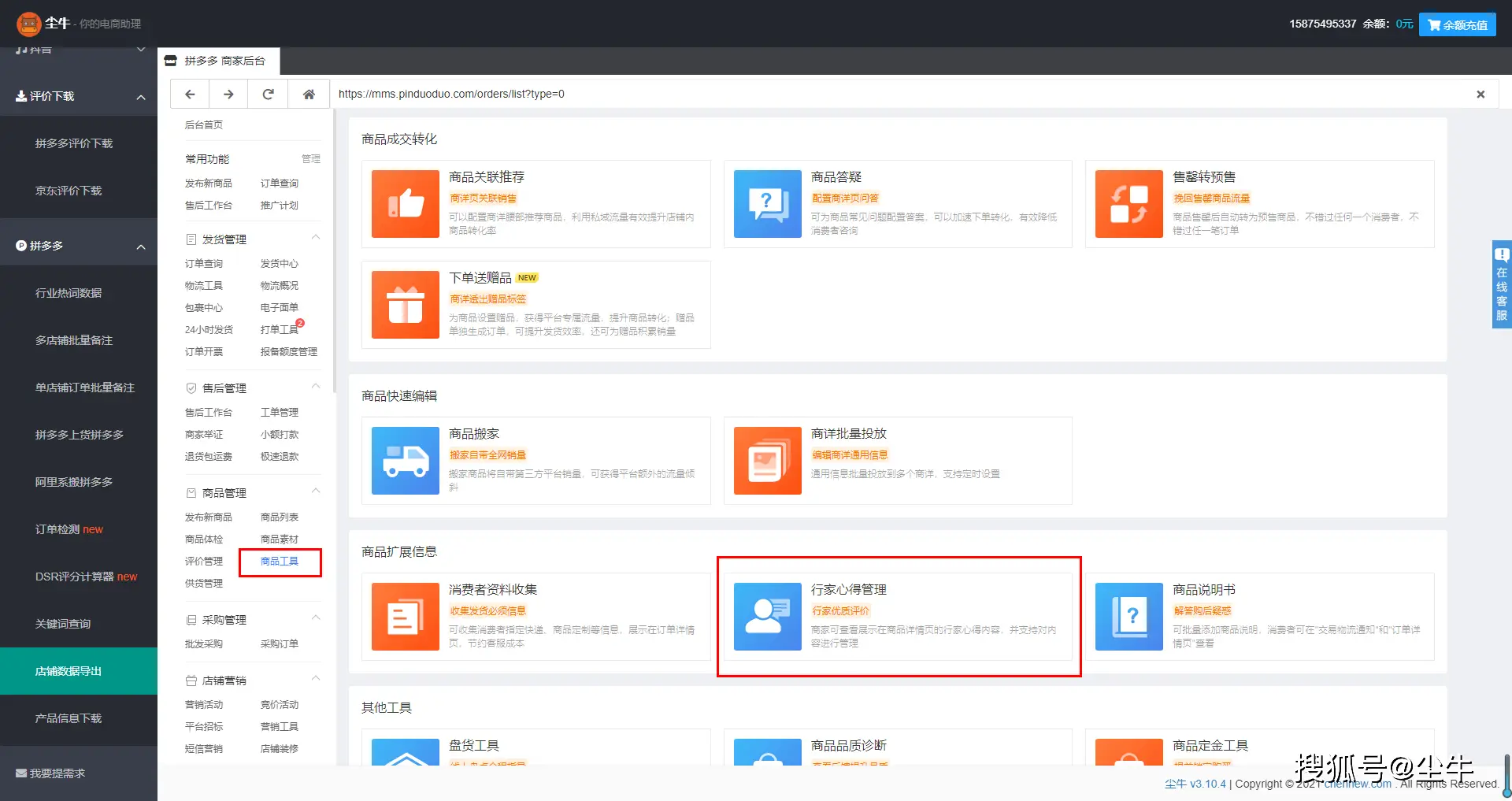1512x801 pixels.
Task: Click the browser back arrow button
Action: (x=190, y=95)
